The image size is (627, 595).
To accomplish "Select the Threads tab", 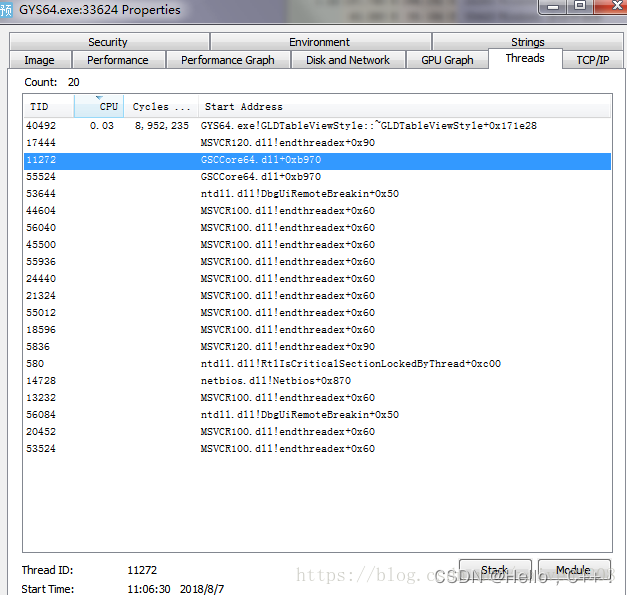I will click(x=525, y=58).
